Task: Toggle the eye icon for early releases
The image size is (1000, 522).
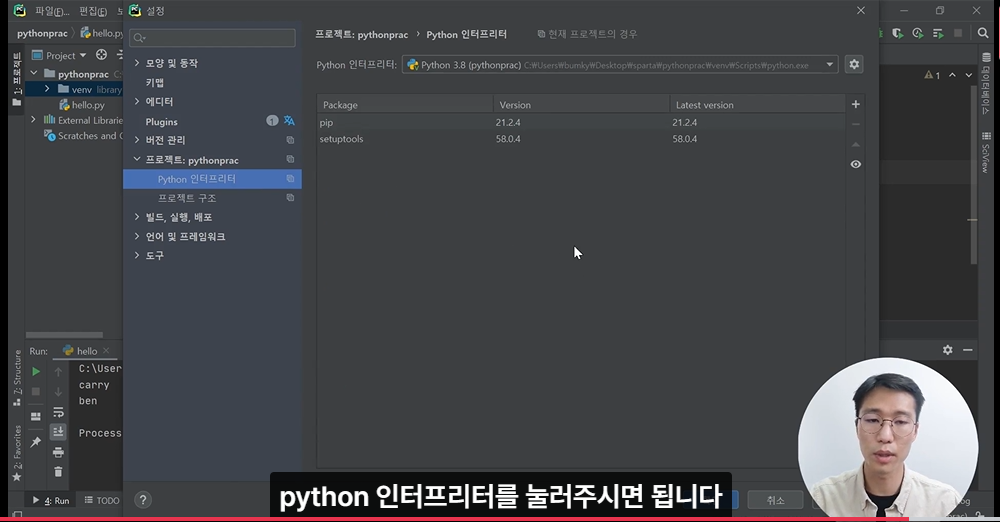Action: point(855,164)
